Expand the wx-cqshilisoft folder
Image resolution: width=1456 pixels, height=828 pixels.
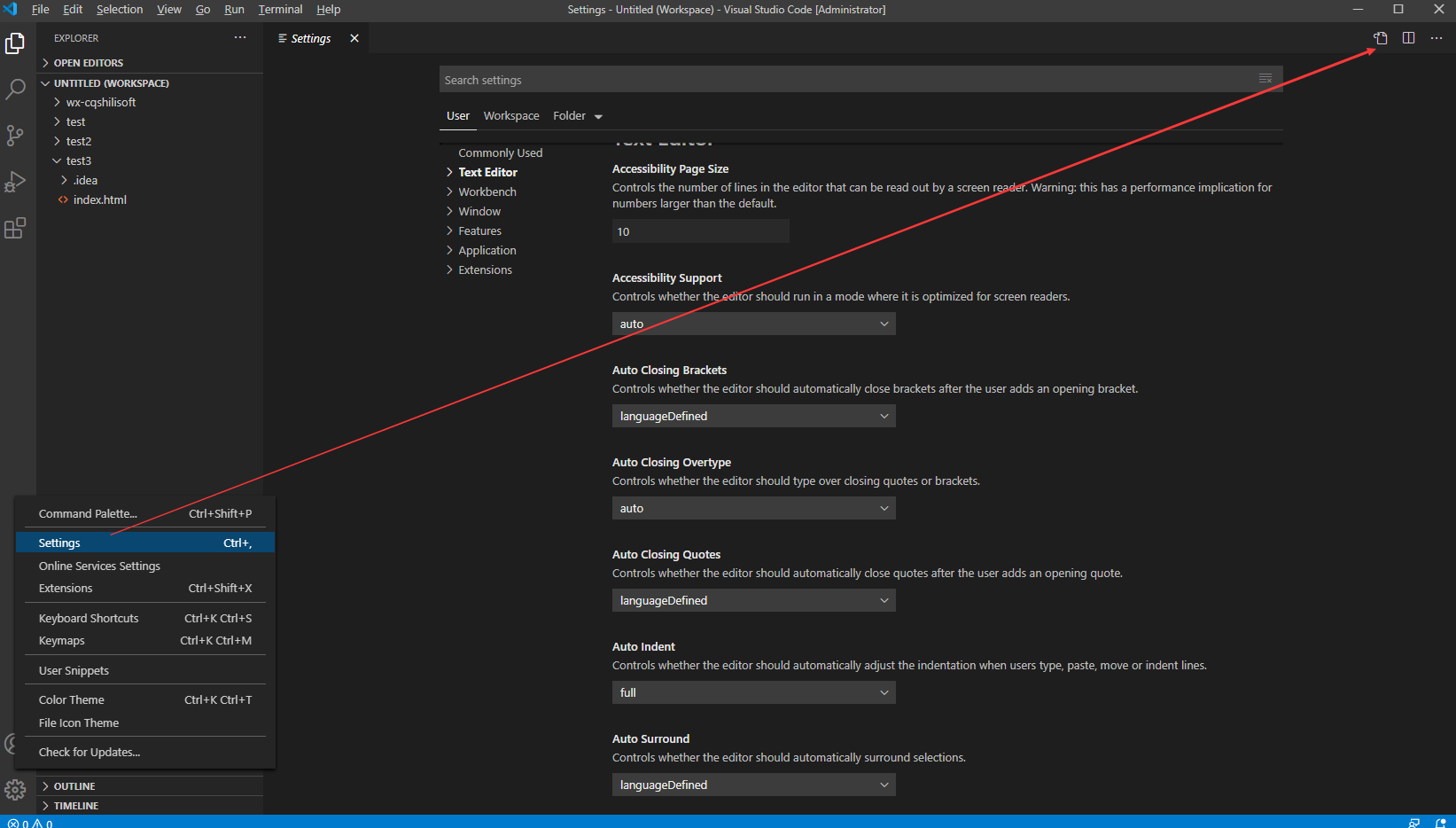[151, 102]
